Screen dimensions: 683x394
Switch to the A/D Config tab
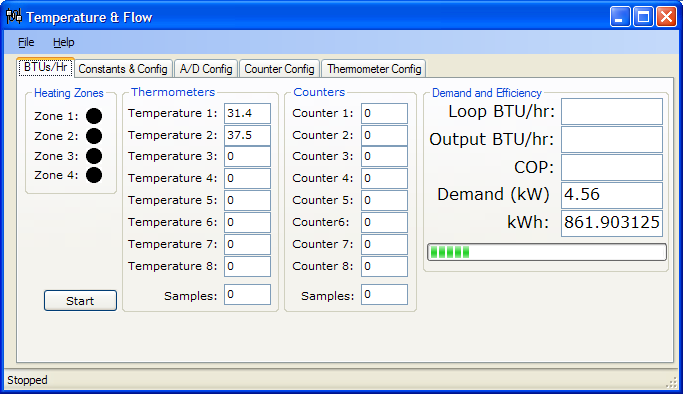point(206,69)
